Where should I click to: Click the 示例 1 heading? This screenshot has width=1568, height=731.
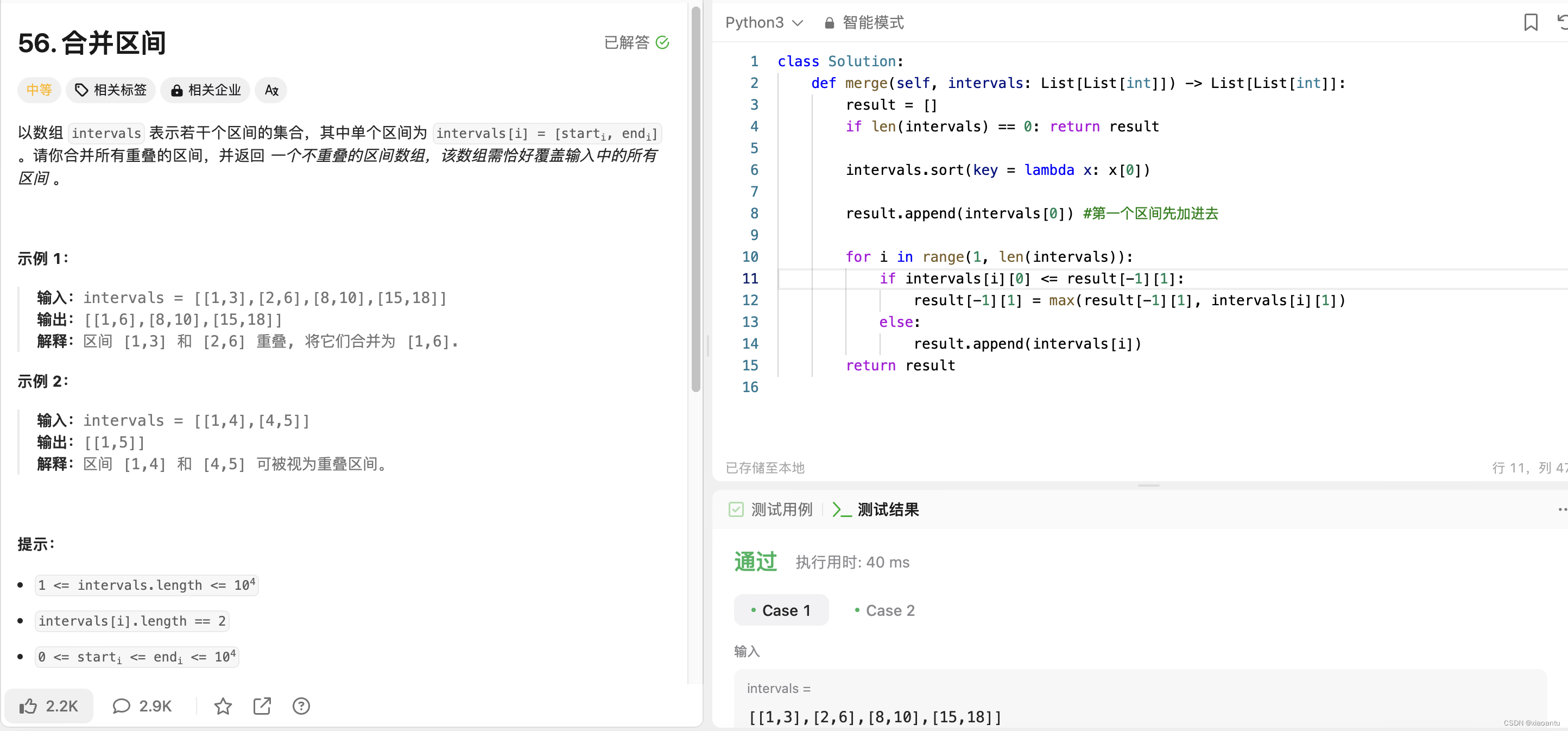click(x=42, y=259)
